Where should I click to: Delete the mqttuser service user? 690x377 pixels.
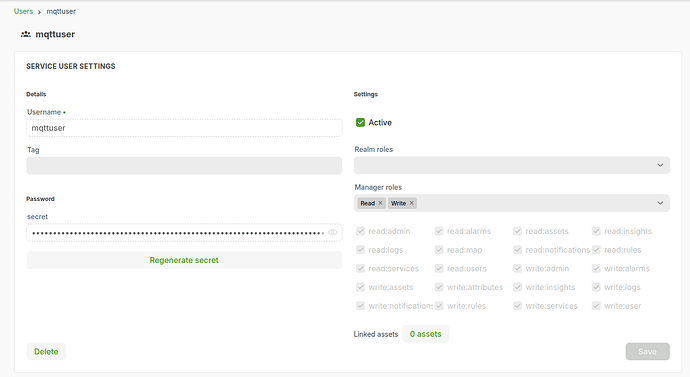click(46, 351)
